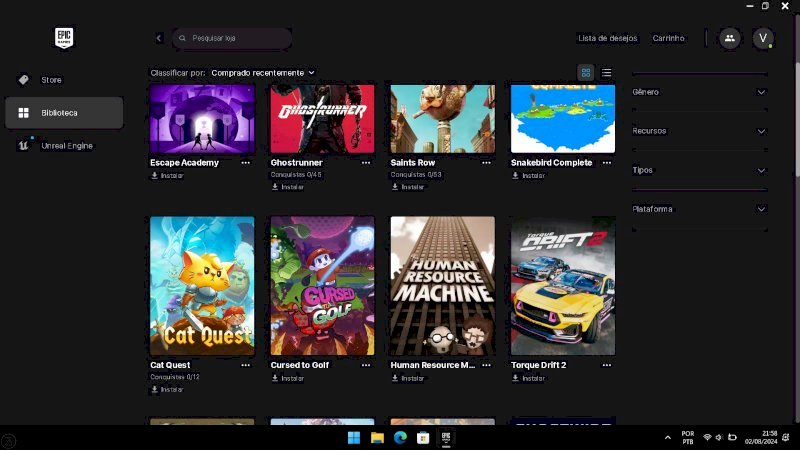This screenshot has width=800, height=450.
Task: Show hidden system tray icons
Action: (667, 438)
